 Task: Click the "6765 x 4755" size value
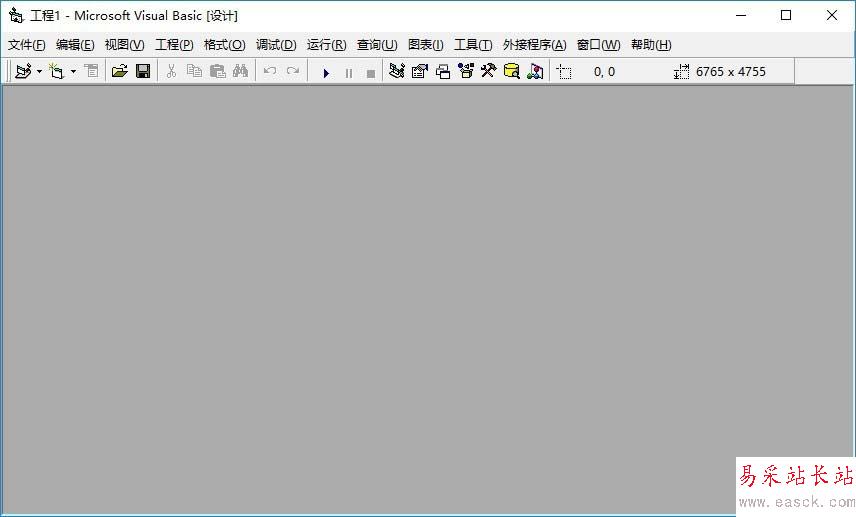tap(730, 72)
